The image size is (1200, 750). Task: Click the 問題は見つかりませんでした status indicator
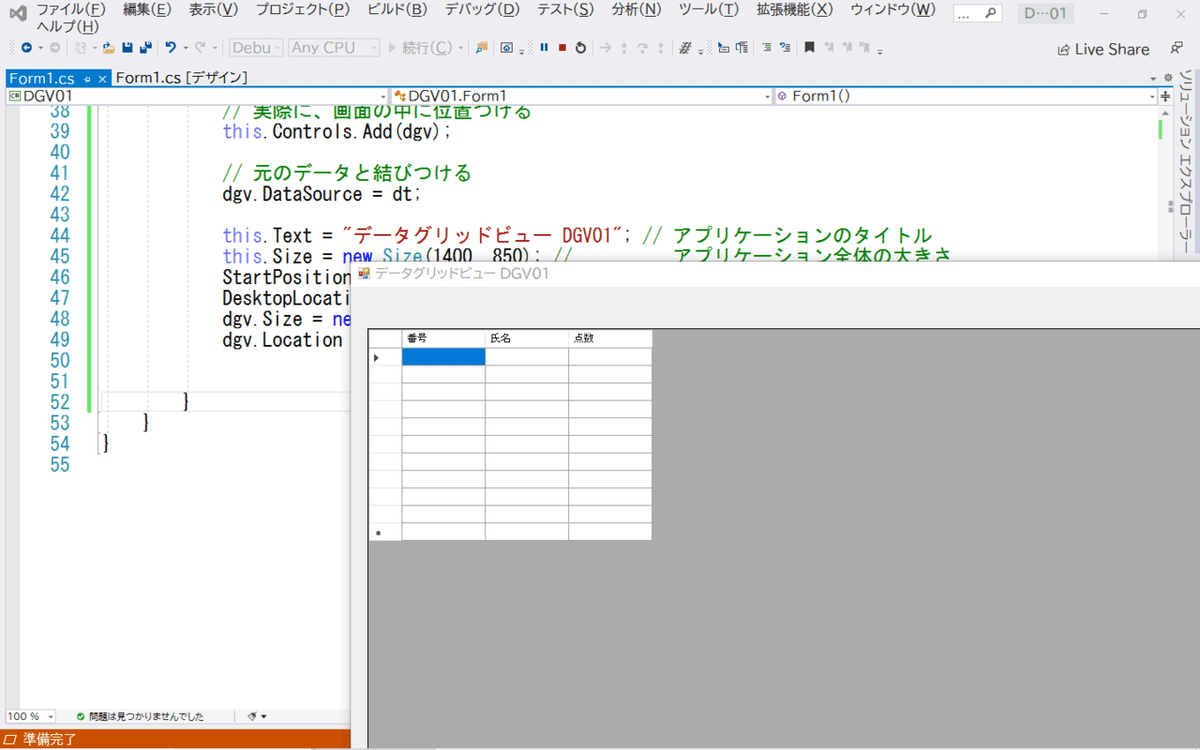[x=140, y=716]
